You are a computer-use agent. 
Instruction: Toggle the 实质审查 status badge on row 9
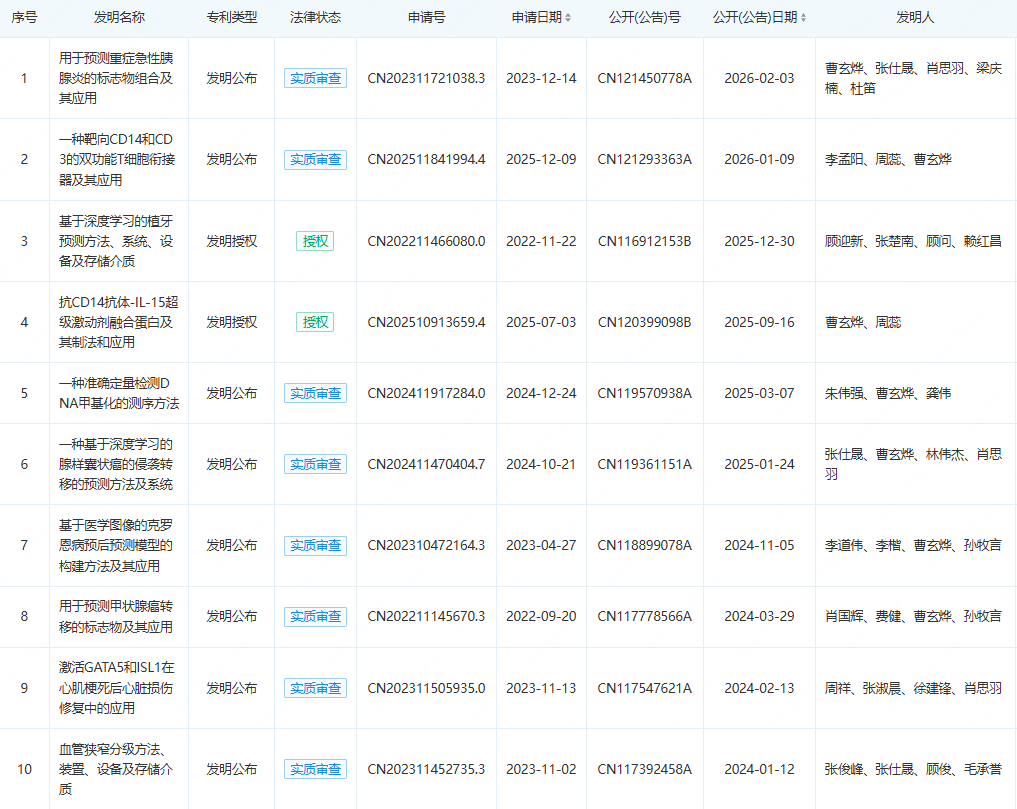315,688
